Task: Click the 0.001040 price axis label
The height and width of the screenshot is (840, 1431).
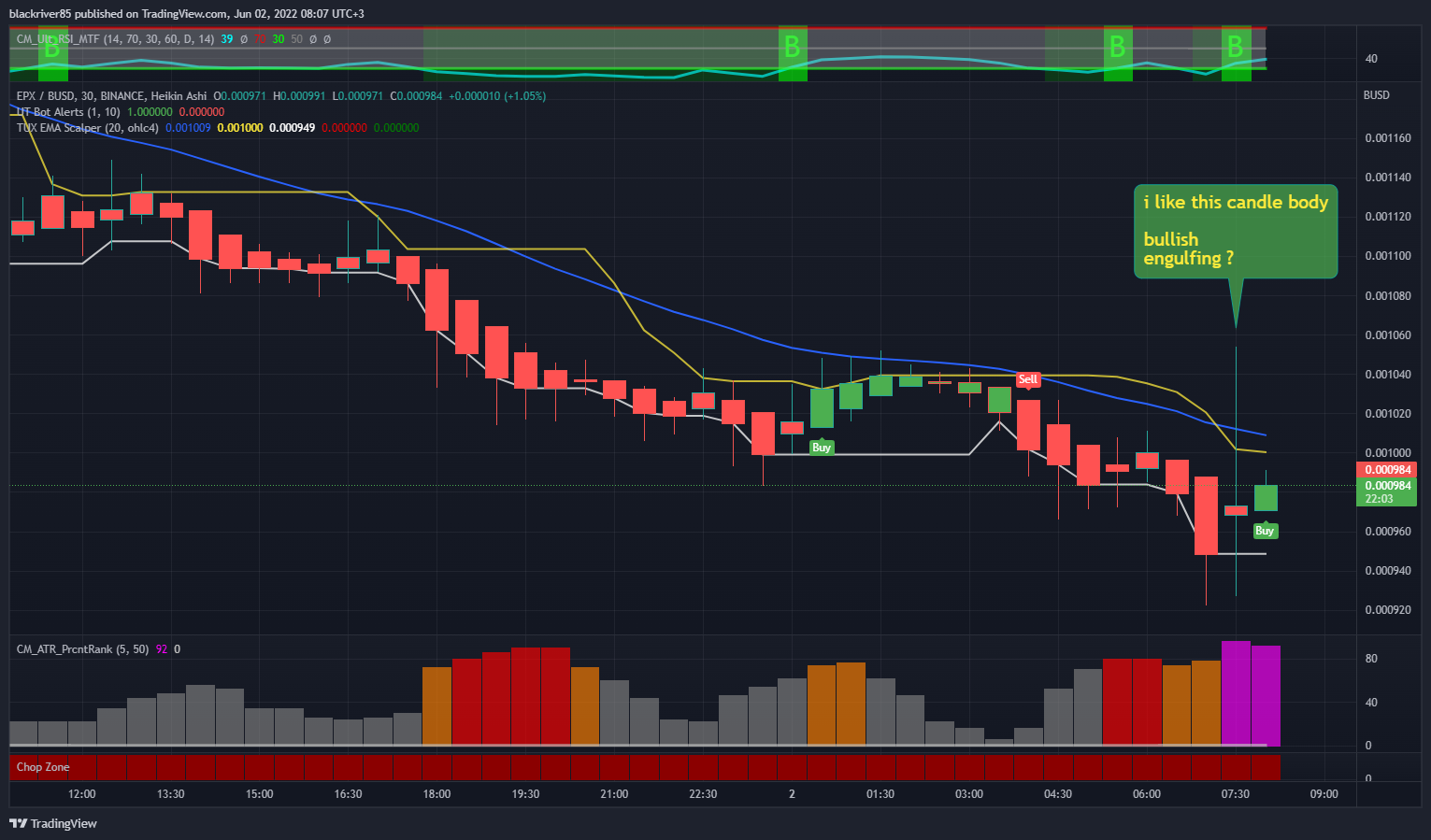Action: click(x=1388, y=374)
